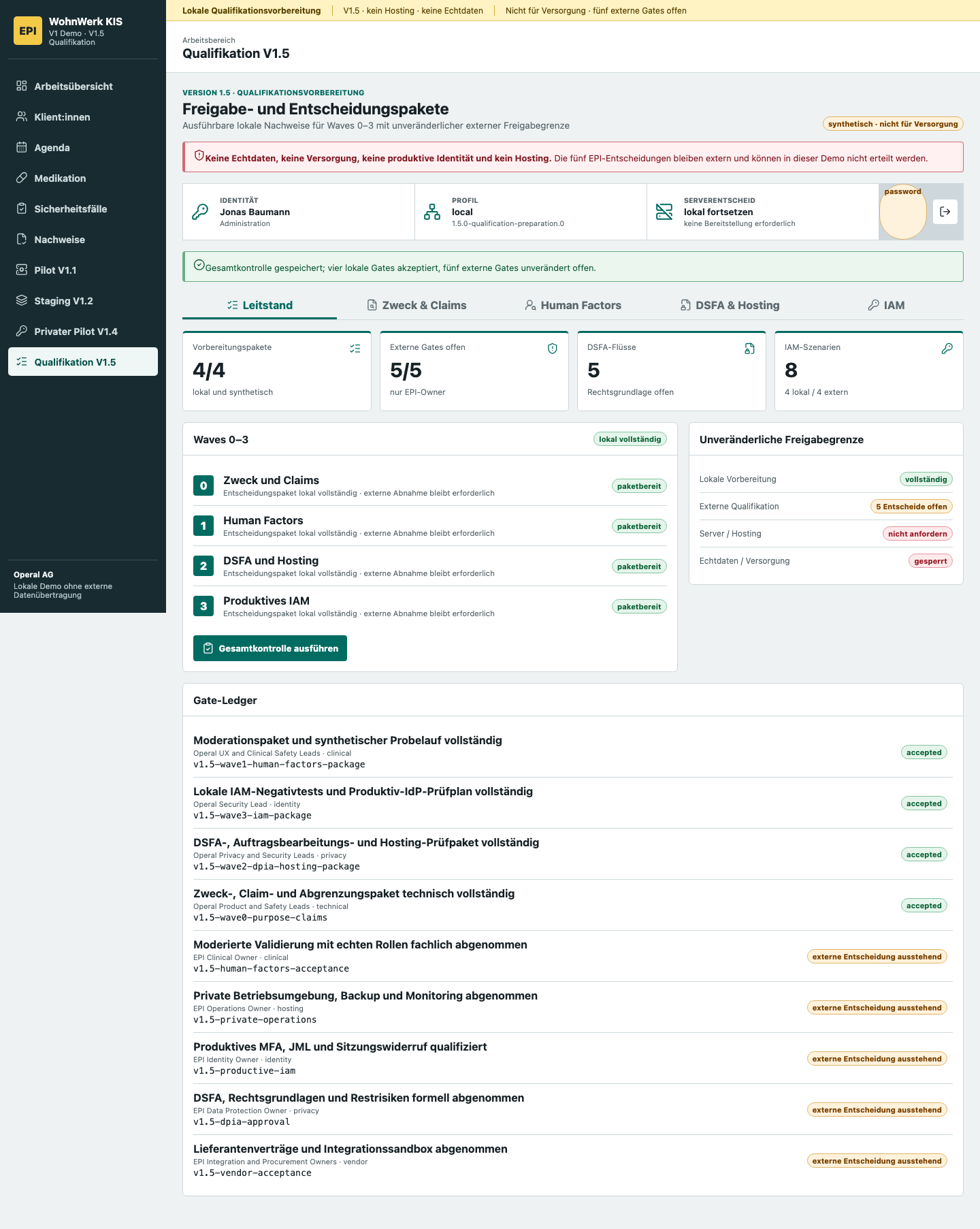This screenshot has width=980, height=1229.
Task: Click the key icon in IAM-Szenarien card
Action: pos(947,349)
